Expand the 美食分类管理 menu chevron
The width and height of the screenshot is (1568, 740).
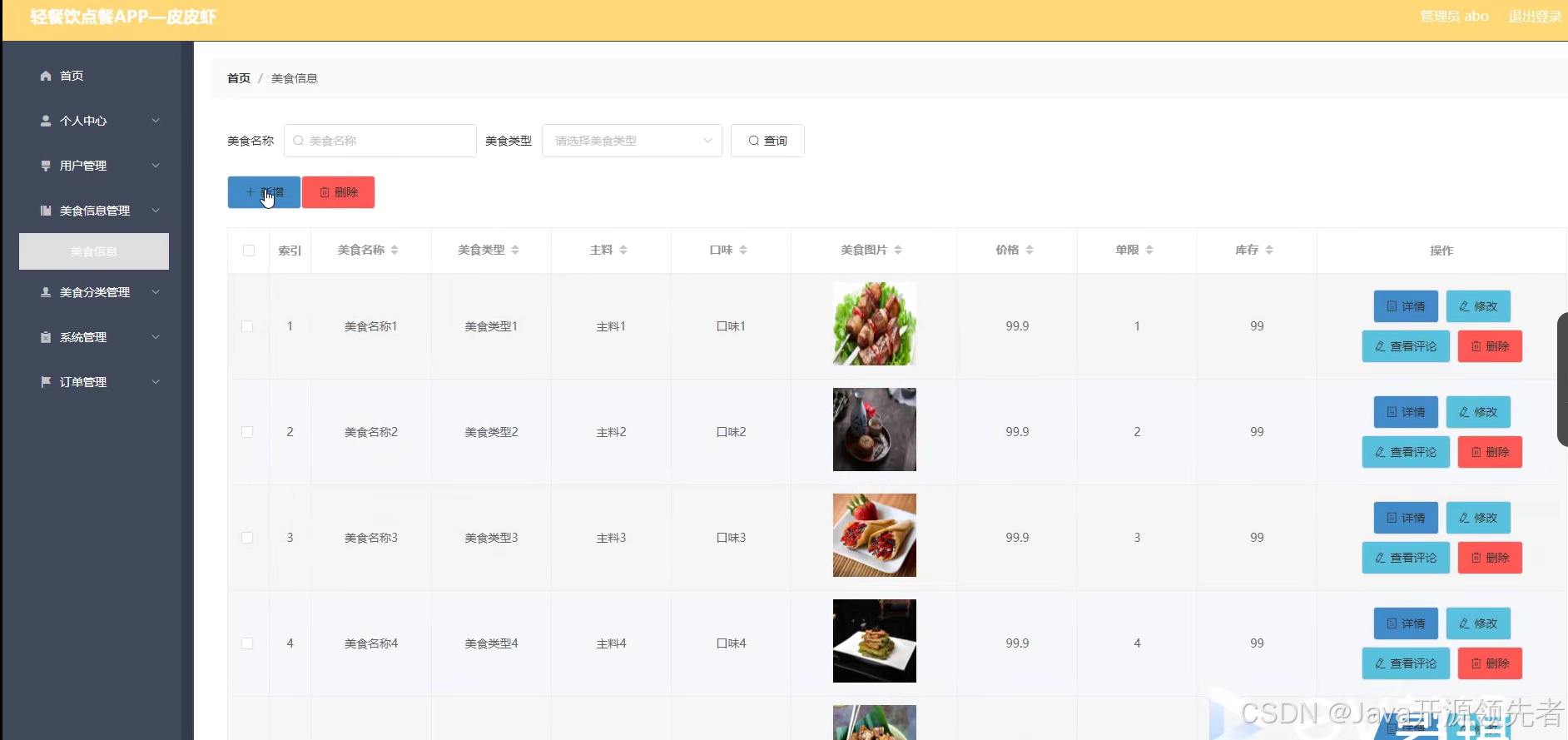coord(156,292)
